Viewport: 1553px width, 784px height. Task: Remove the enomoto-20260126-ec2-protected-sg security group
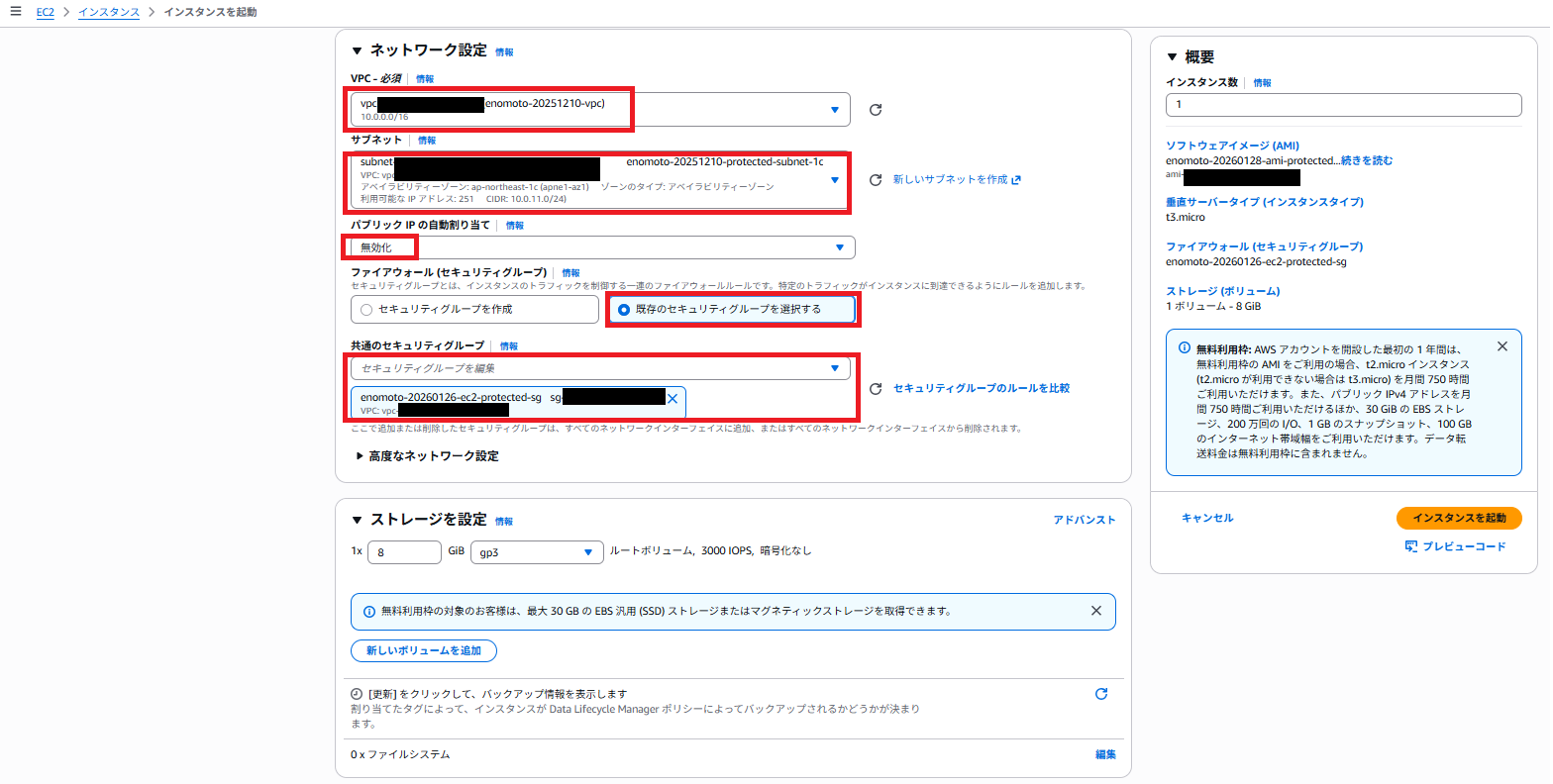coord(673,398)
